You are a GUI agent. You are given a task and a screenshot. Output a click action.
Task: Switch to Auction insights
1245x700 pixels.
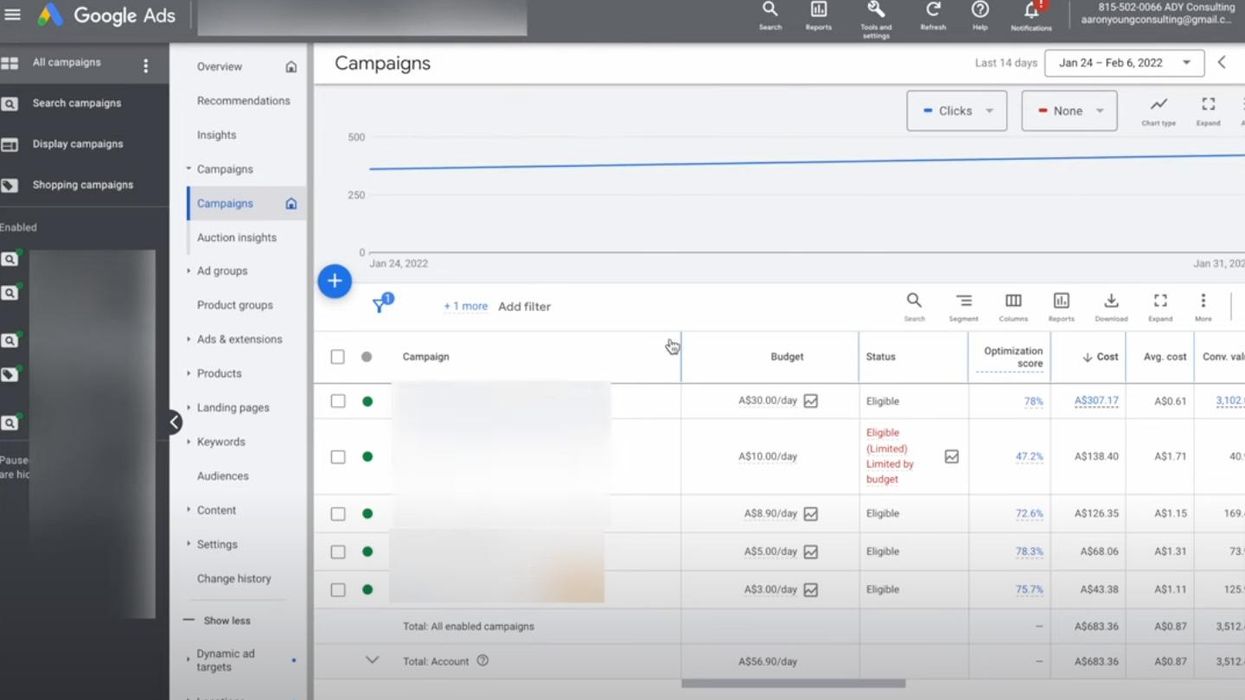(237, 237)
